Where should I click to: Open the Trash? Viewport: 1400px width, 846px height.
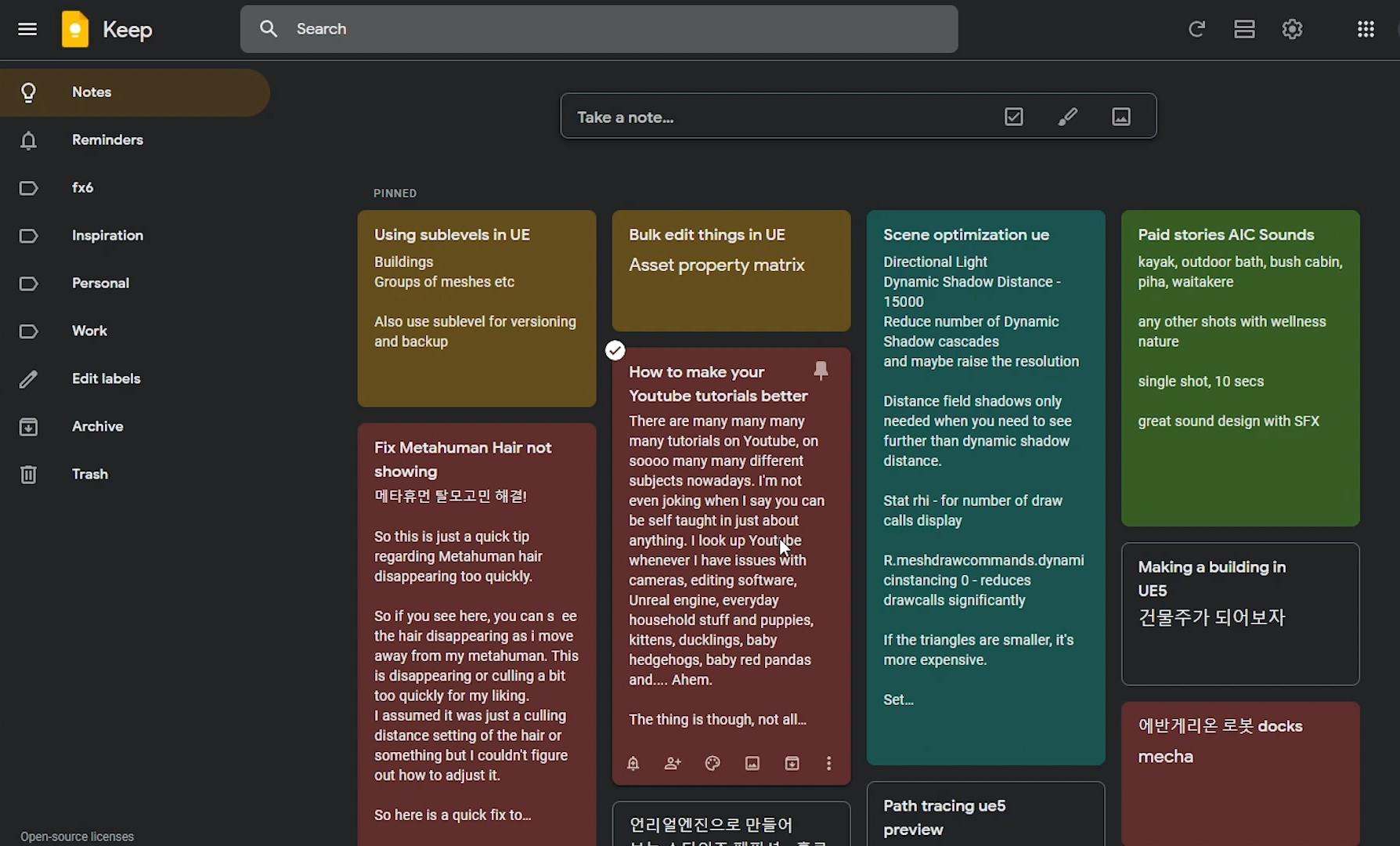[x=135, y=475]
